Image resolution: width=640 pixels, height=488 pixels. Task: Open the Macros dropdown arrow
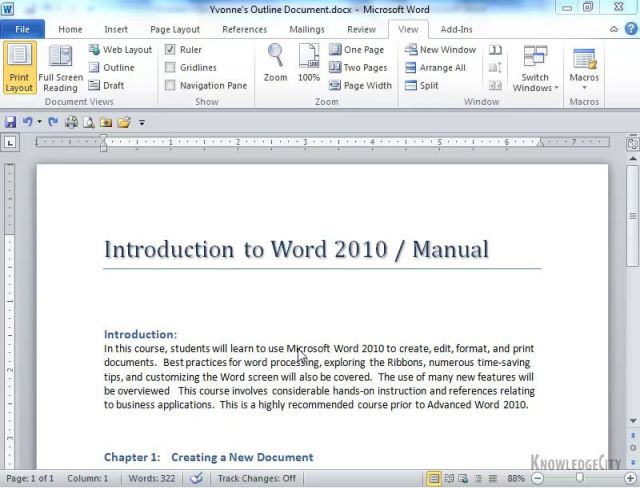tap(584, 88)
